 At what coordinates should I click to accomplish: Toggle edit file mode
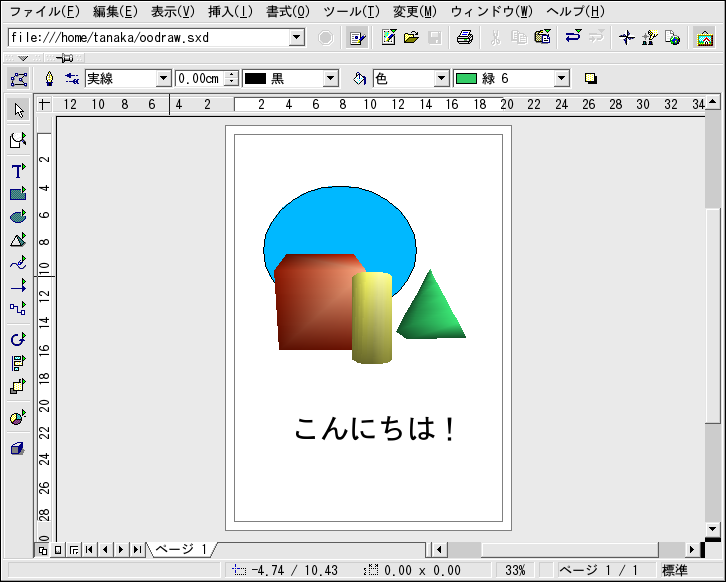click(357, 38)
